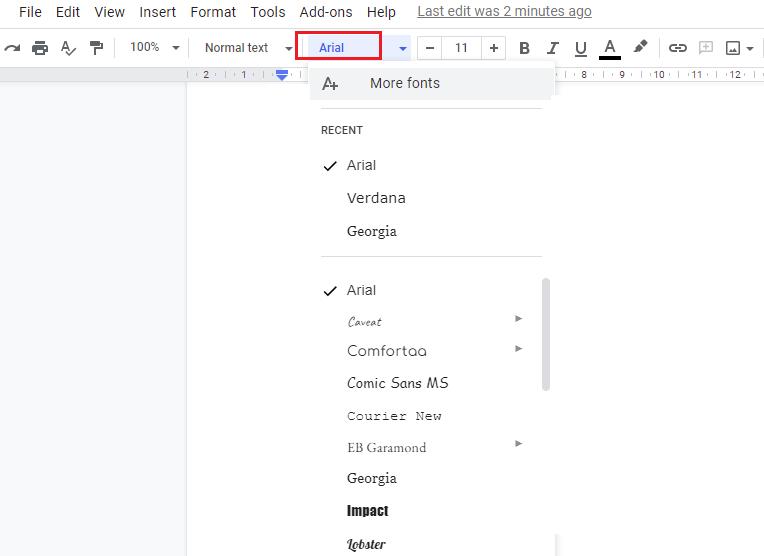
Task: Open the zoom 100% dropdown
Action: pyautogui.click(x=154, y=47)
